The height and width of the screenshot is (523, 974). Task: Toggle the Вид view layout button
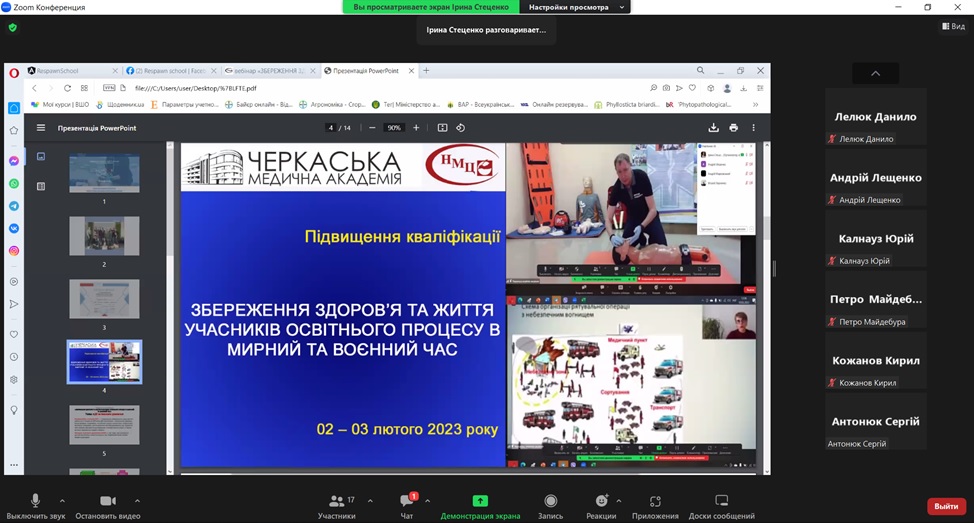[952, 27]
